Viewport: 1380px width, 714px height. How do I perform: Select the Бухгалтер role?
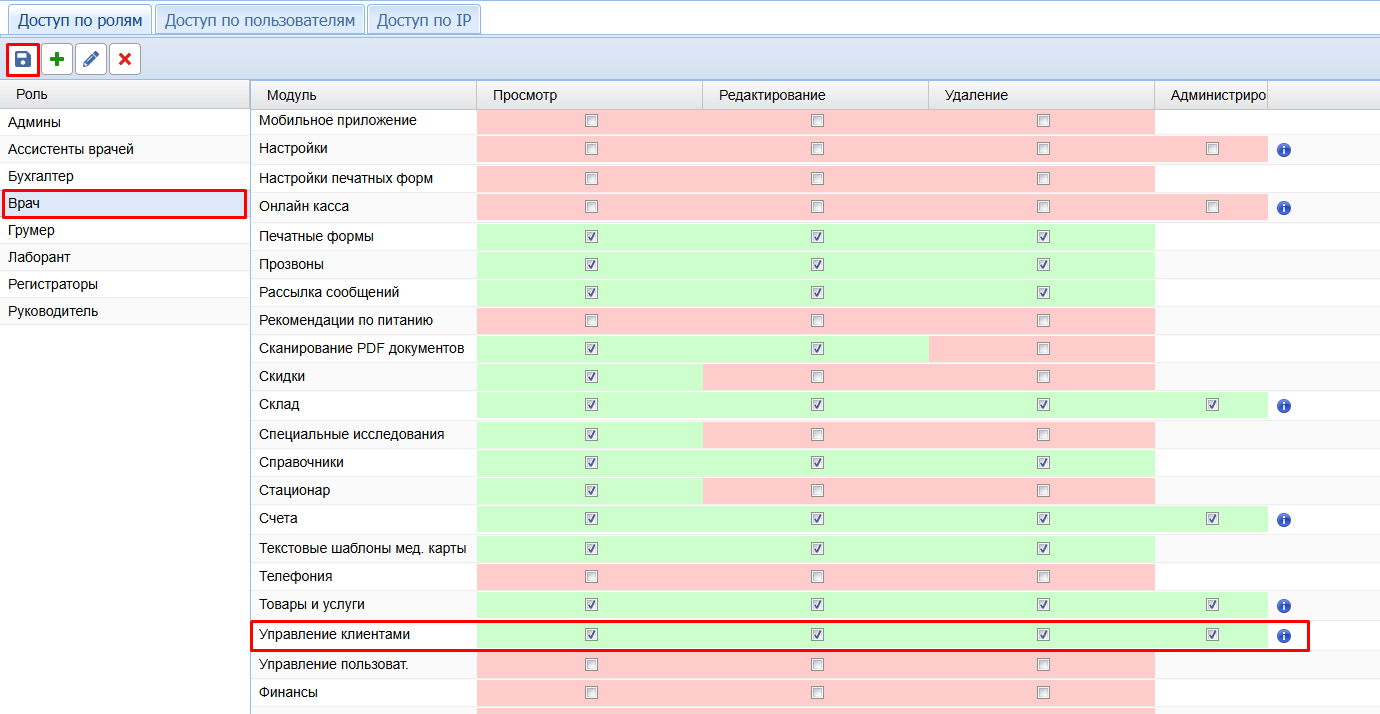(x=41, y=176)
